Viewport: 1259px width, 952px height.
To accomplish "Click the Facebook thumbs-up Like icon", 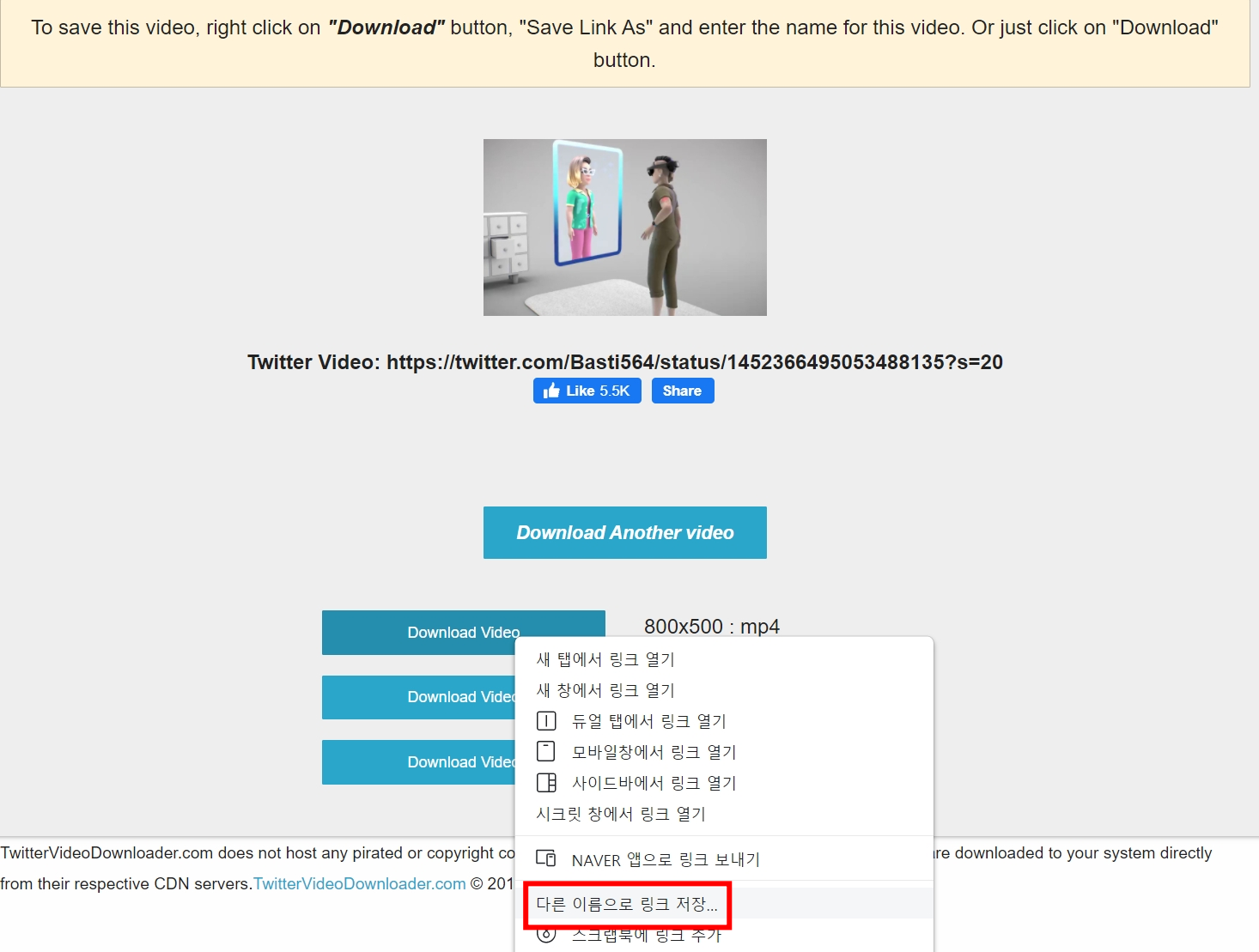I will pos(551,391).
